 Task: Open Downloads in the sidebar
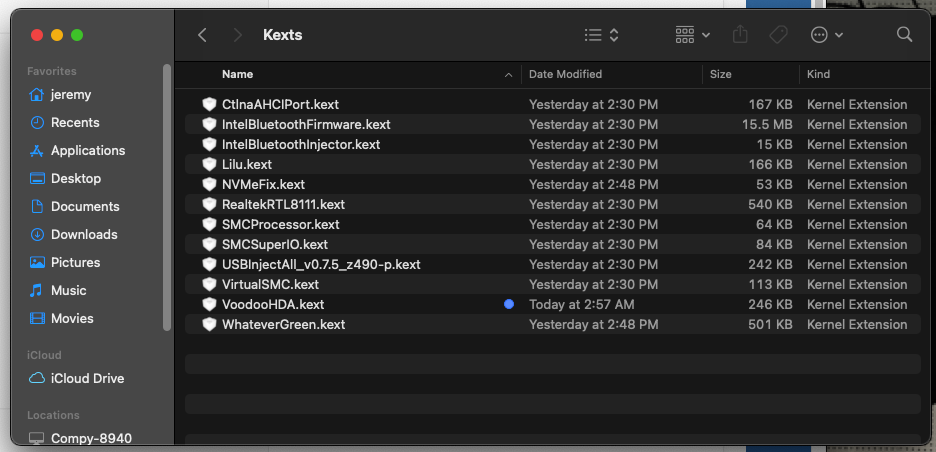point(73,235)
